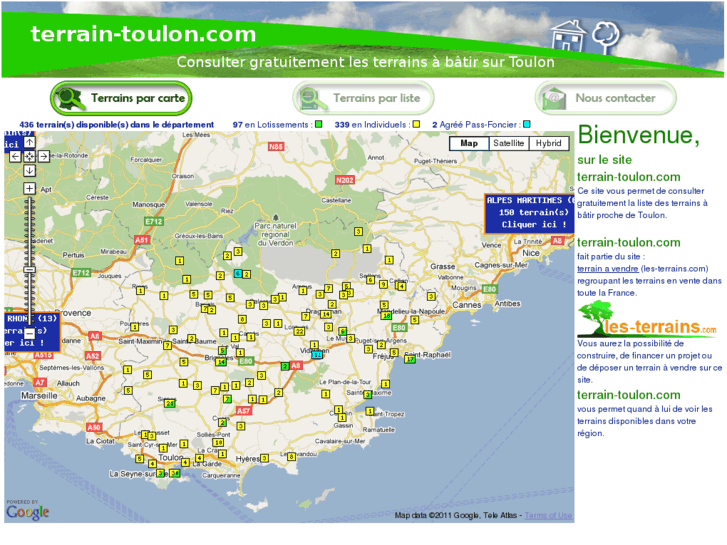
Task: Zoom in with the plus button
Action: point(29,188)
